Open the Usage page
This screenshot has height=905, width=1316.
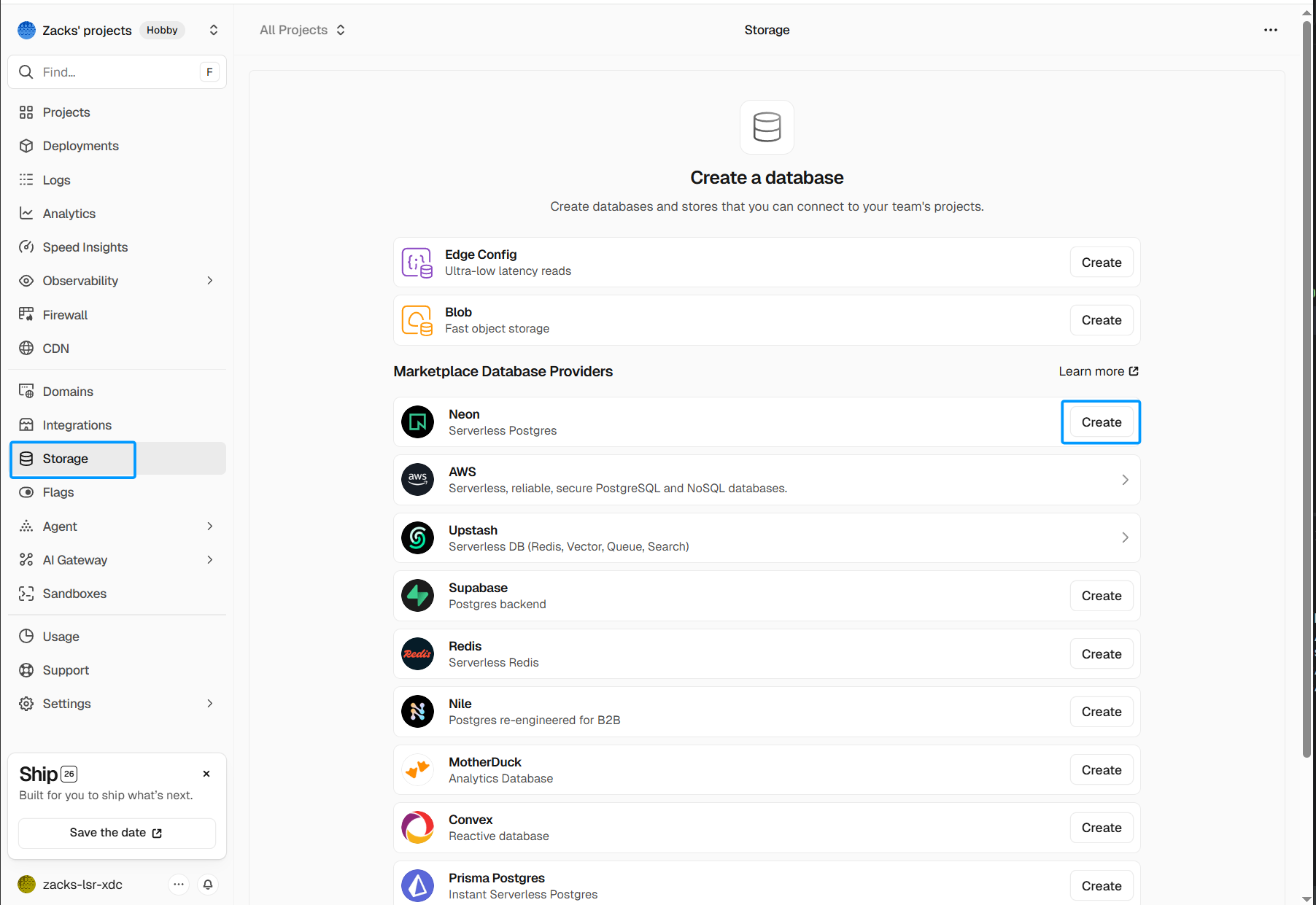tap(118, 636)
